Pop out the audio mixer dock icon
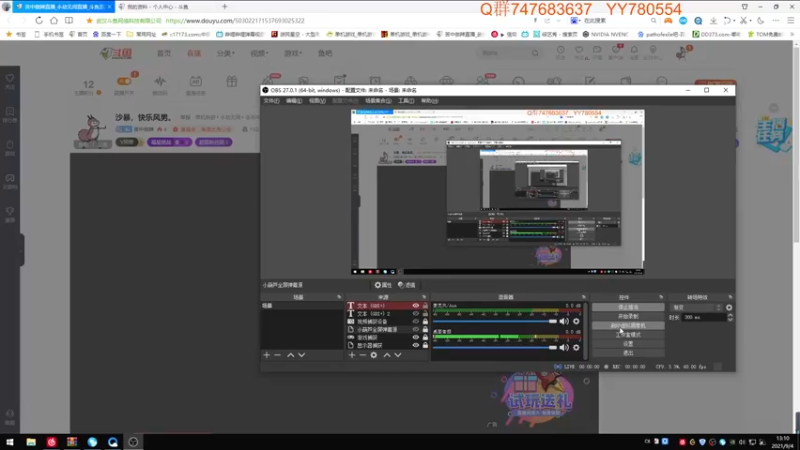Screen dimensions: 800x450 pyautogui.click(x=584, y=297)
